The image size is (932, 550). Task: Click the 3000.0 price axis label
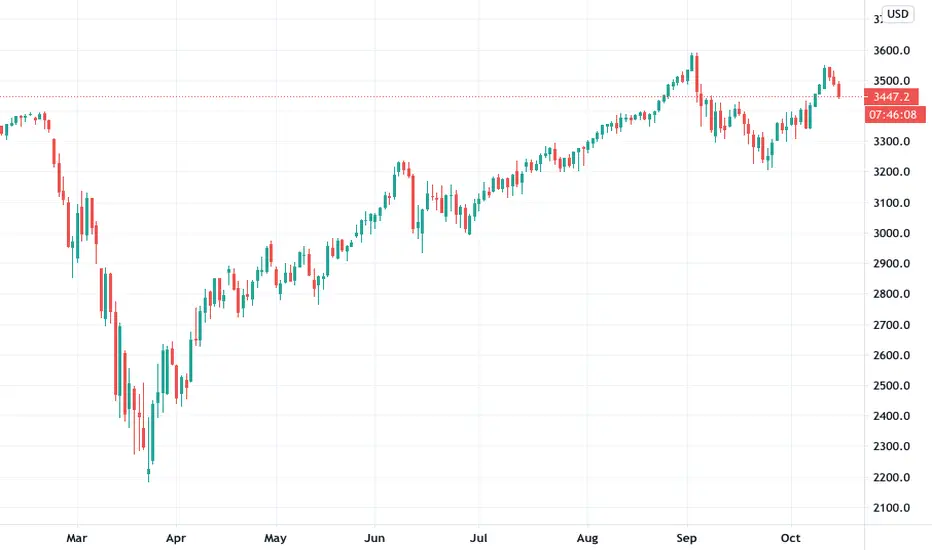891,233
